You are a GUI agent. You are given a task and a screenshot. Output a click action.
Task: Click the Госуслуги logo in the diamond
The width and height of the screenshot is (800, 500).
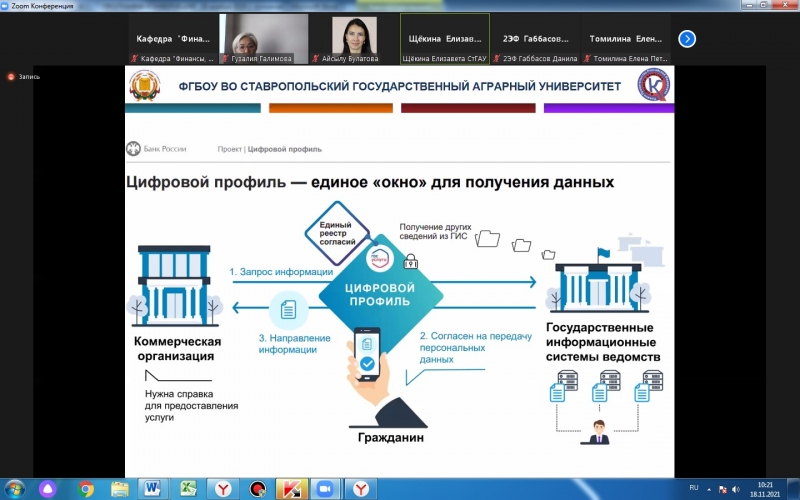click(379, 259)
